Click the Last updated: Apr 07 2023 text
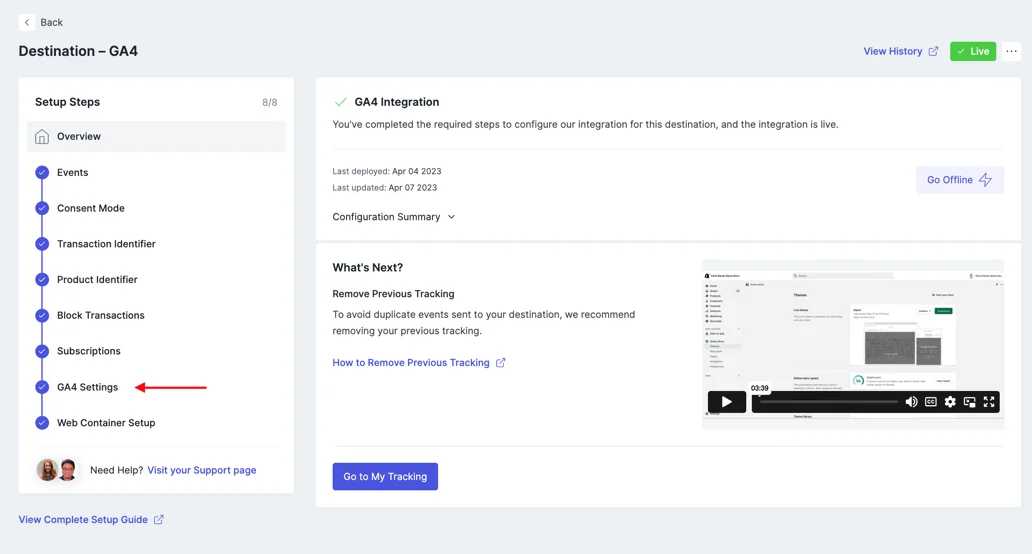 385,188
